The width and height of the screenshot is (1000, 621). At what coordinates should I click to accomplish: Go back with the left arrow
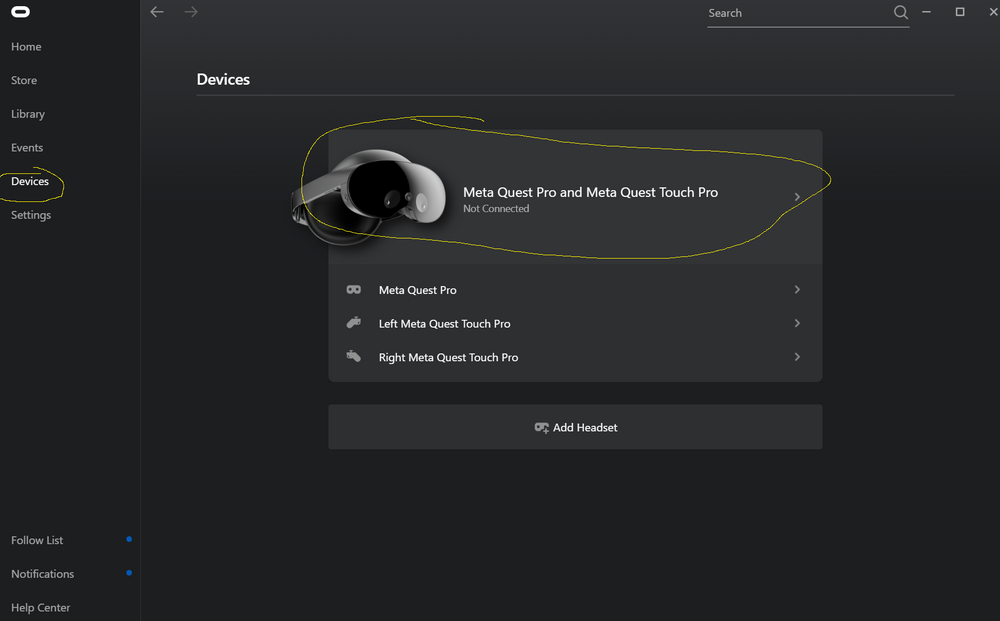click(157, 11)
